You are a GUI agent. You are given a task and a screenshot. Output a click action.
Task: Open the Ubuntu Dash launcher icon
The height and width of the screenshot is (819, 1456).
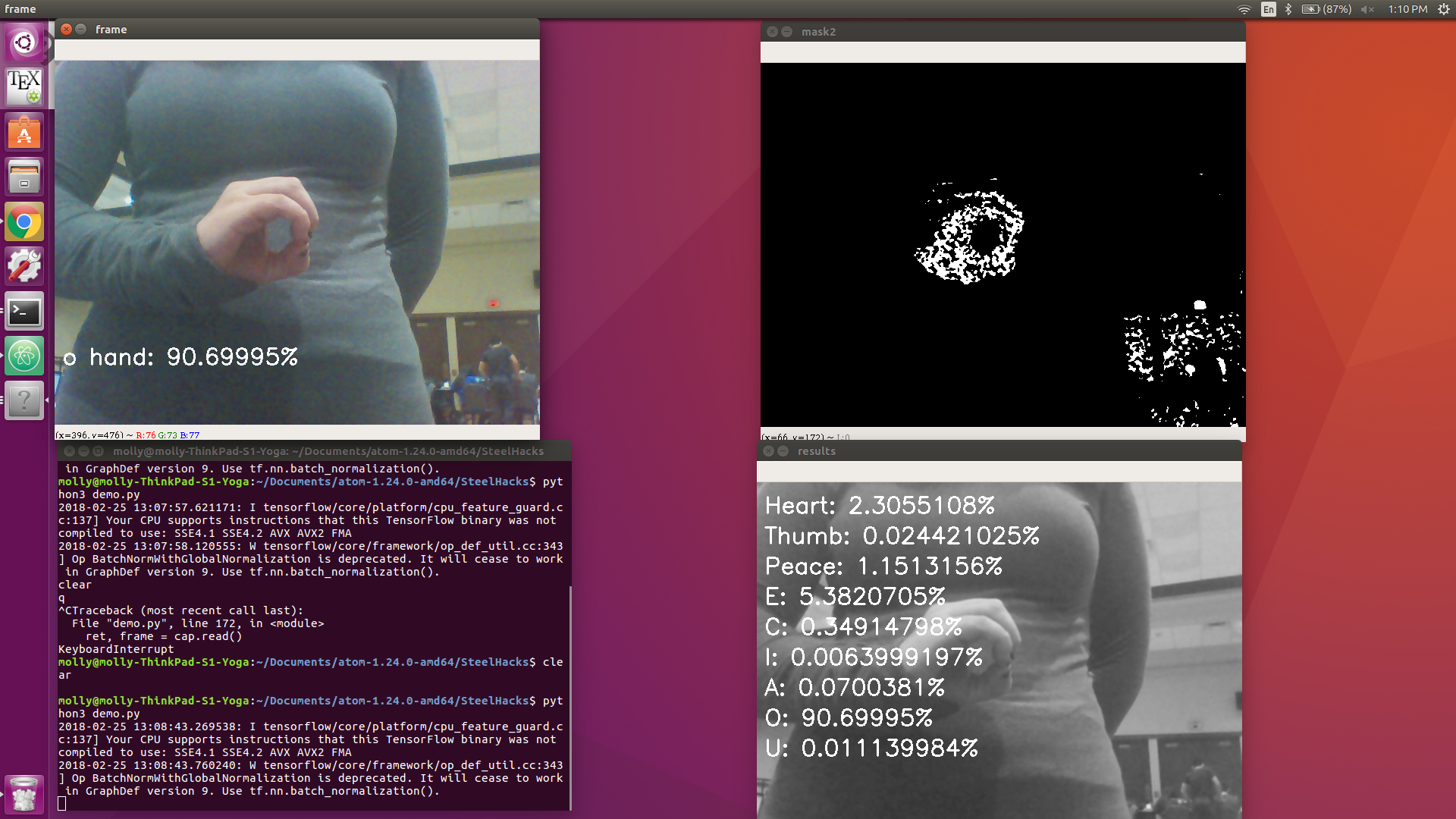(x=24, y=42)
